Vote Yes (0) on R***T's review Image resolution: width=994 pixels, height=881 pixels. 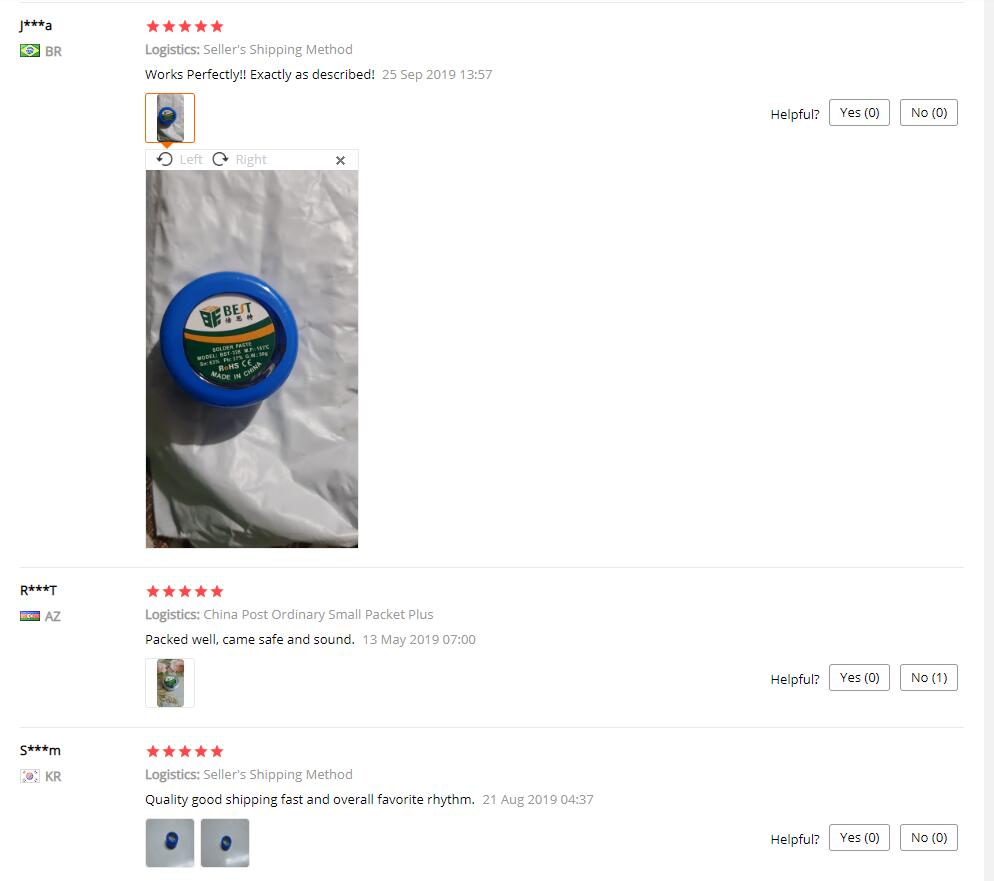click(859, 678)
